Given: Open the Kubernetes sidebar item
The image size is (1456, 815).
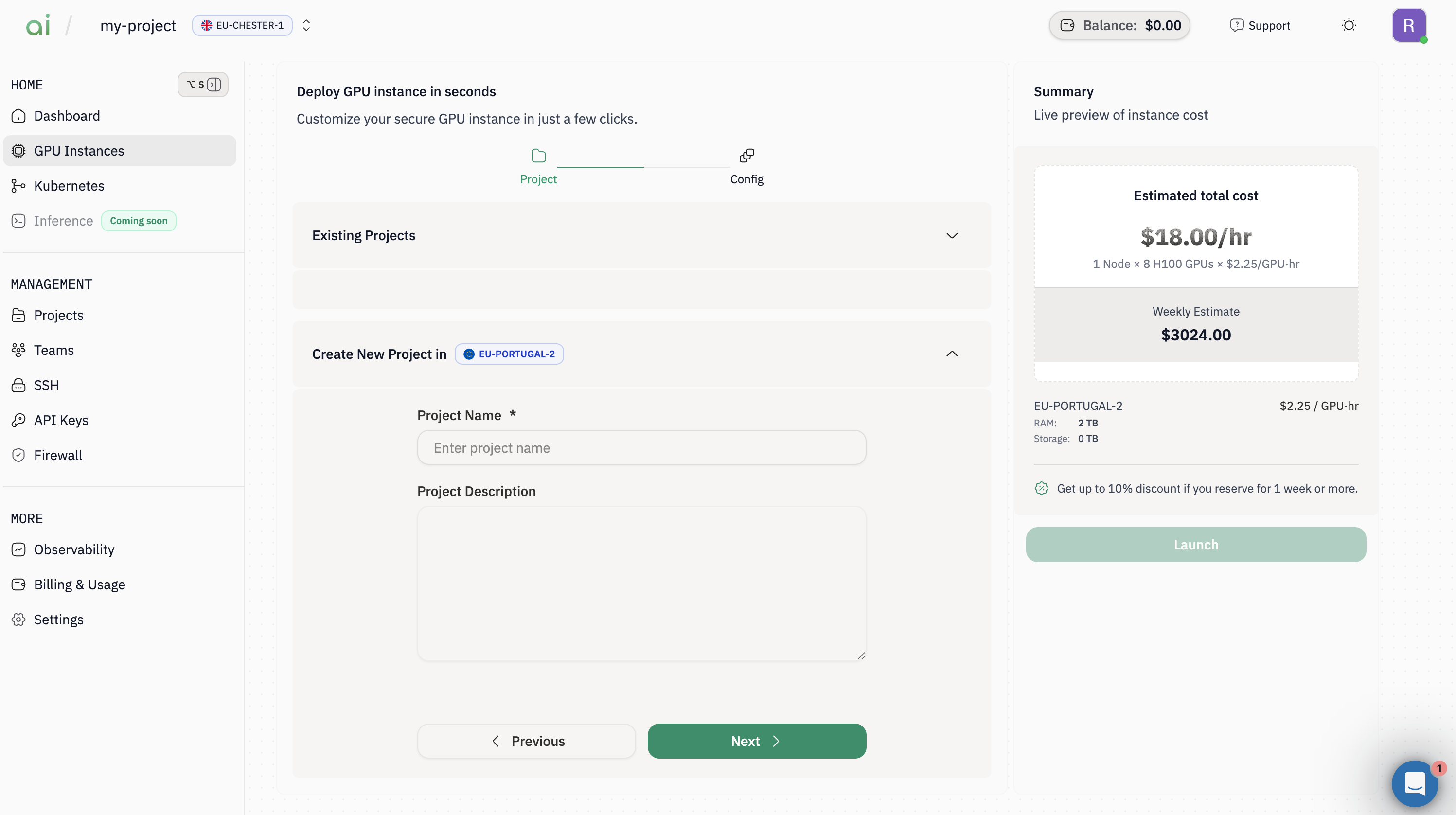Looking at the screenshot, I should [69, 186].
